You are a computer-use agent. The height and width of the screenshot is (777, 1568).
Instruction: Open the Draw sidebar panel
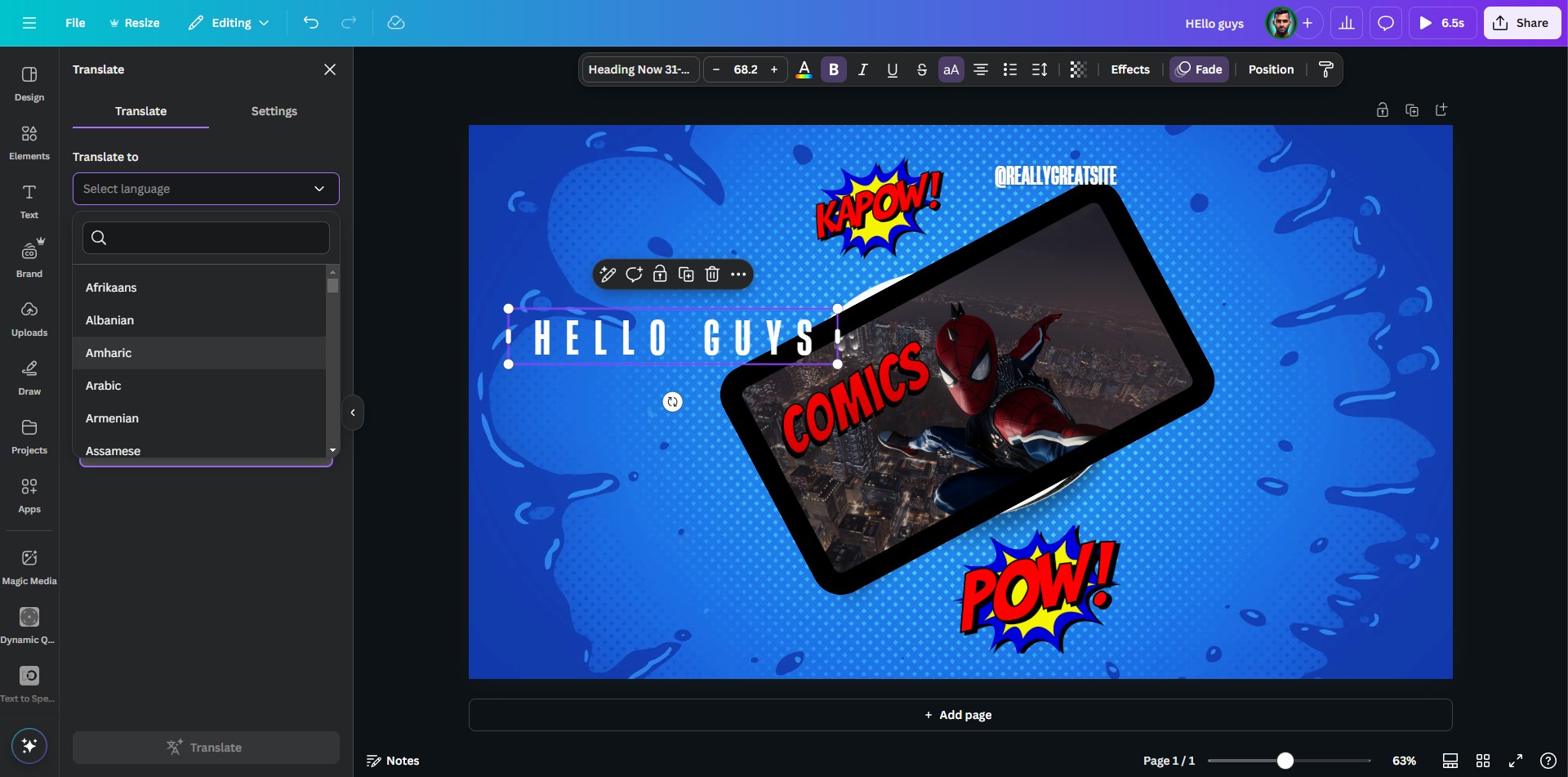tap(29, 377)
